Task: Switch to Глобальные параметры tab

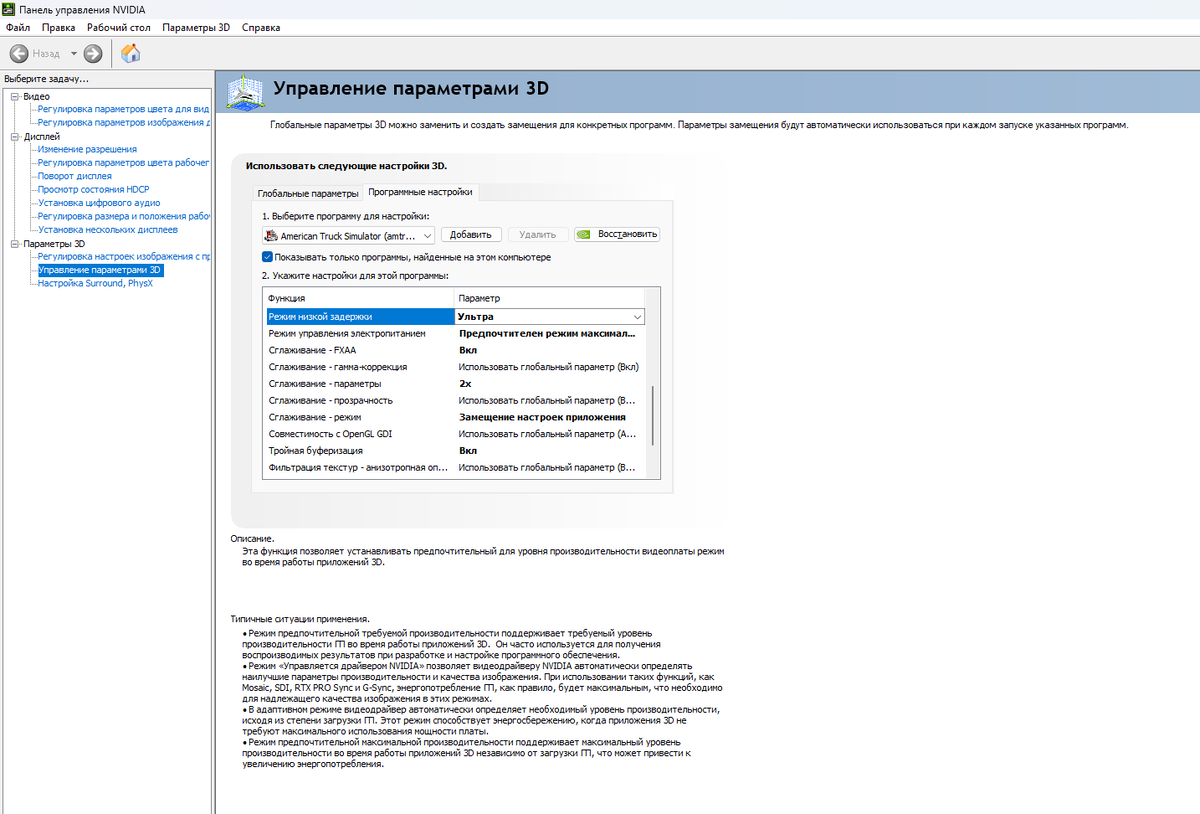Action: pos(308,193)
